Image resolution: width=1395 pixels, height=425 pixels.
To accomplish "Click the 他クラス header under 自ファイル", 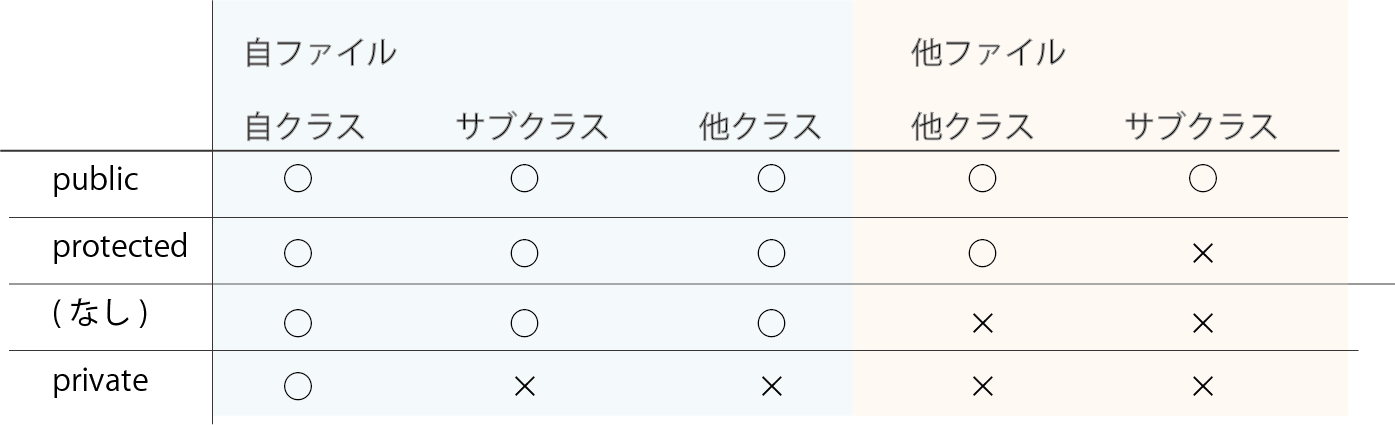I will pos(760,127).
